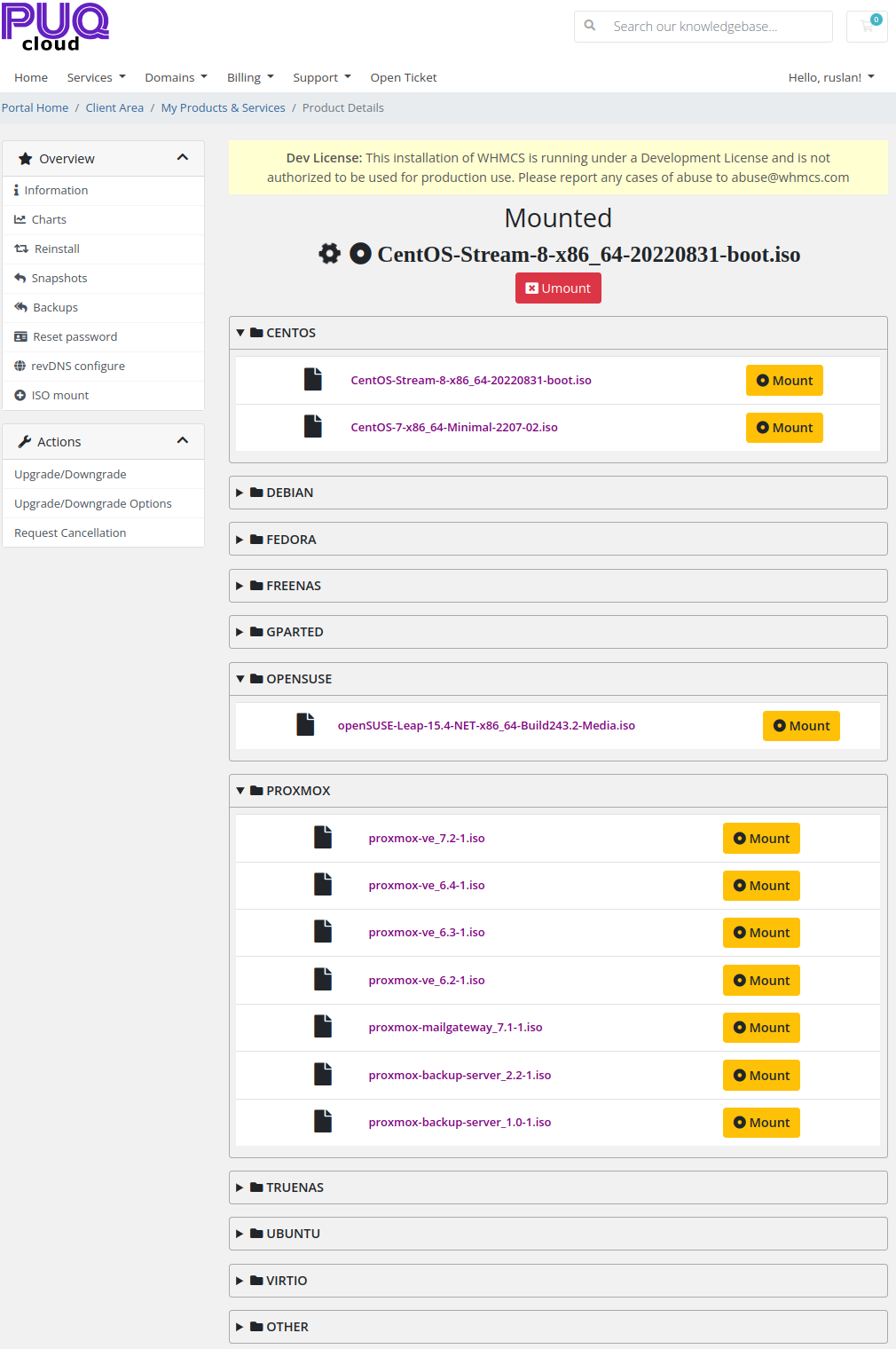Click My Products & Services breadcrumb

coord(223,107)
